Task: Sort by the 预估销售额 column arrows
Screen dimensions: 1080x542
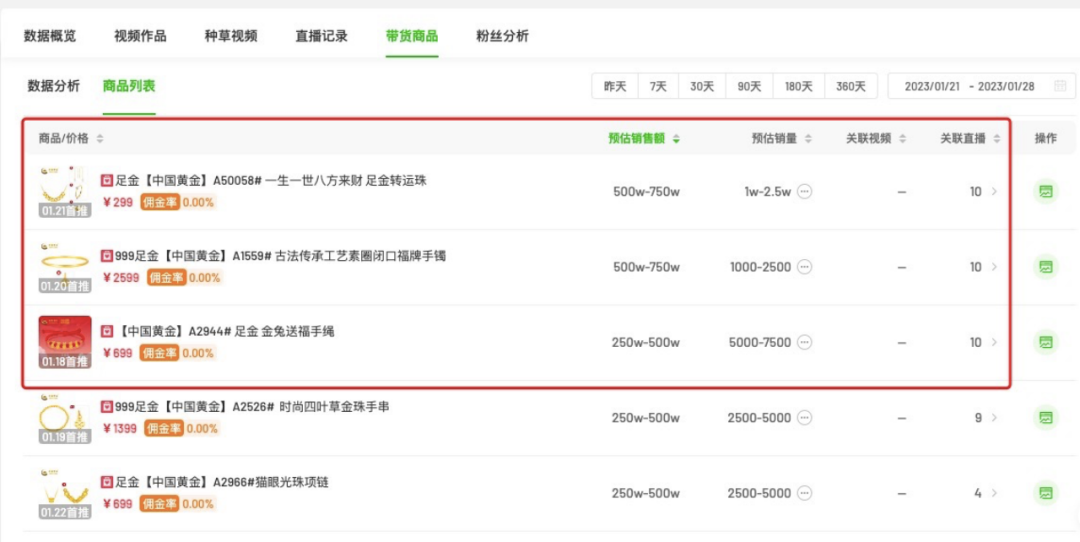Action: click(x=677, y=139)
